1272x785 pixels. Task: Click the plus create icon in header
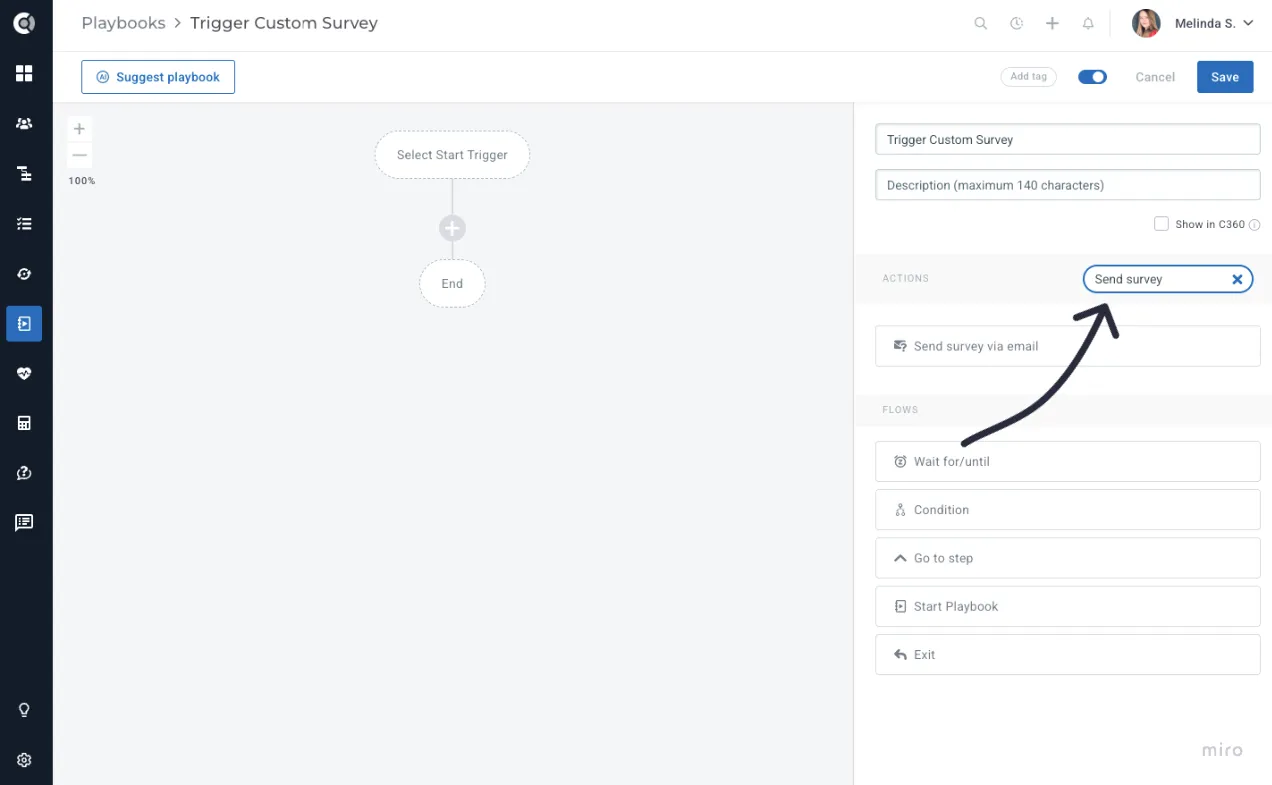point(1052,23)
